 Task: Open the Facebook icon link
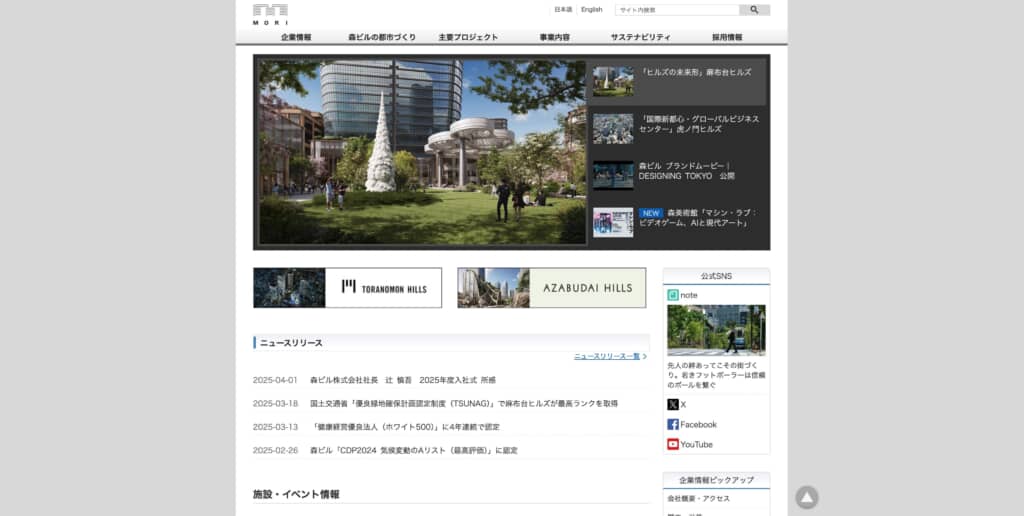pyautogui.click(x=673, y=425)
